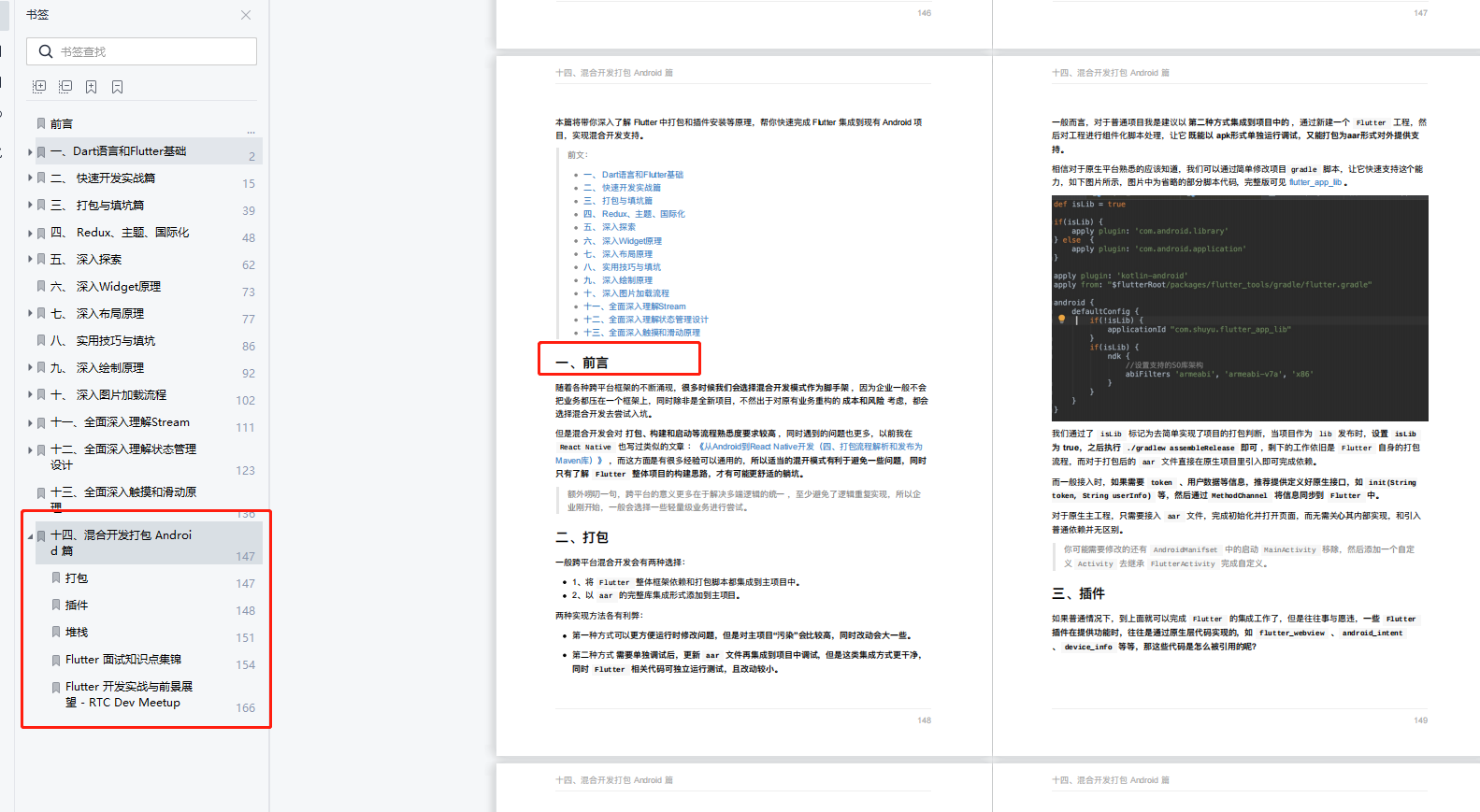Select sidebar bookmark 一、Dart语言和Flutter基础
This screenshot has width=1480, height=812.
tap(118, 151)
